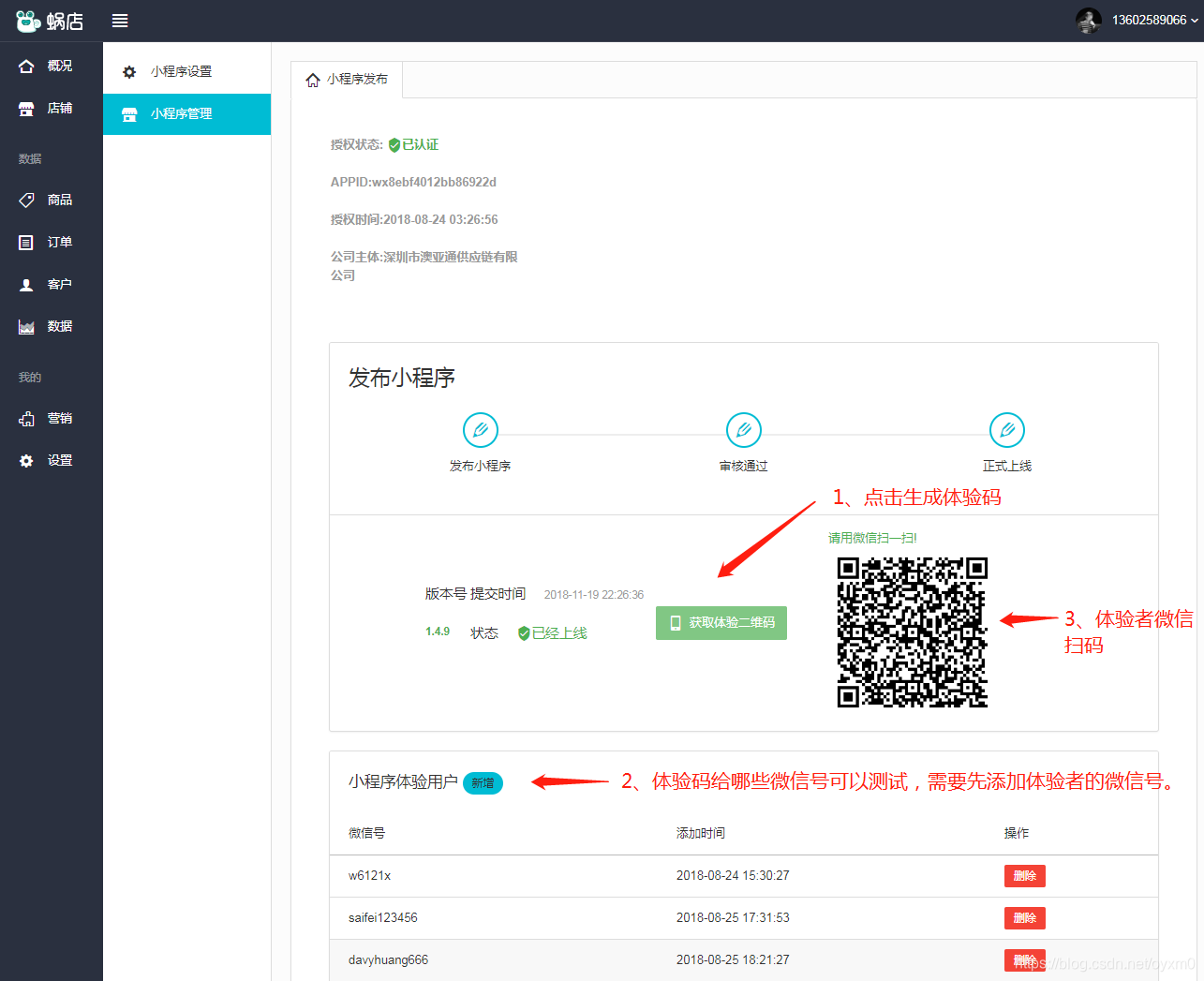
Task: Click the 操作 column header
Action: pos(1017,833)
